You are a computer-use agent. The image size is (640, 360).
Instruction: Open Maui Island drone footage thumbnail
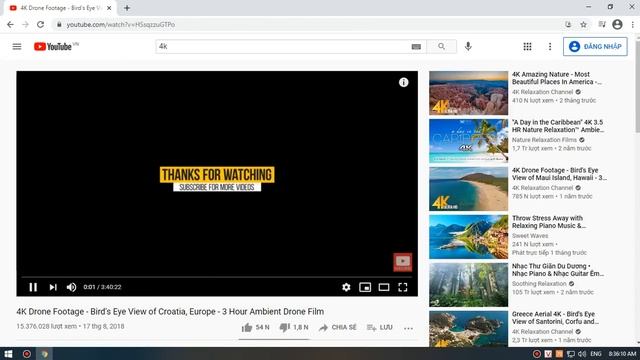pyautogui.click(x=469, y=189)
